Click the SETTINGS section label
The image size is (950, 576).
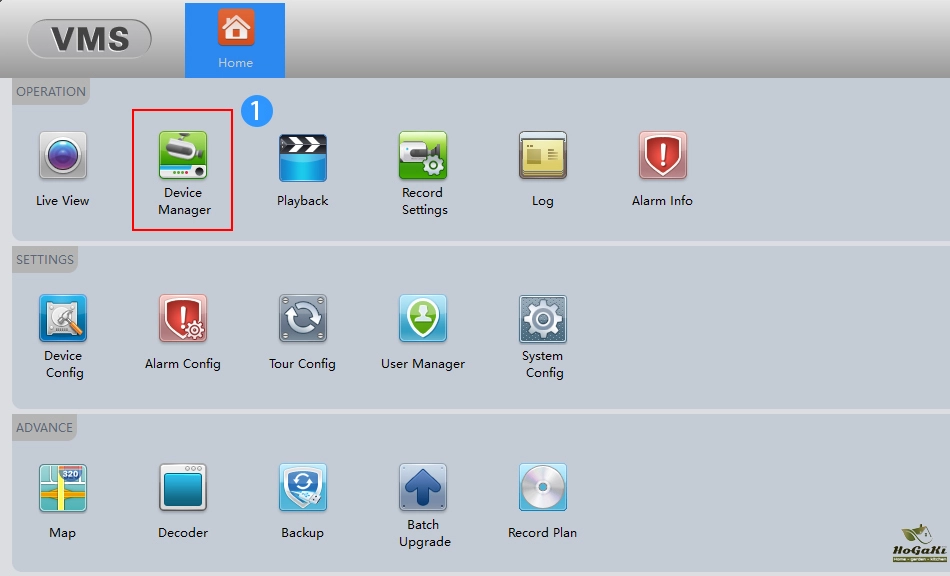[45, 260]
